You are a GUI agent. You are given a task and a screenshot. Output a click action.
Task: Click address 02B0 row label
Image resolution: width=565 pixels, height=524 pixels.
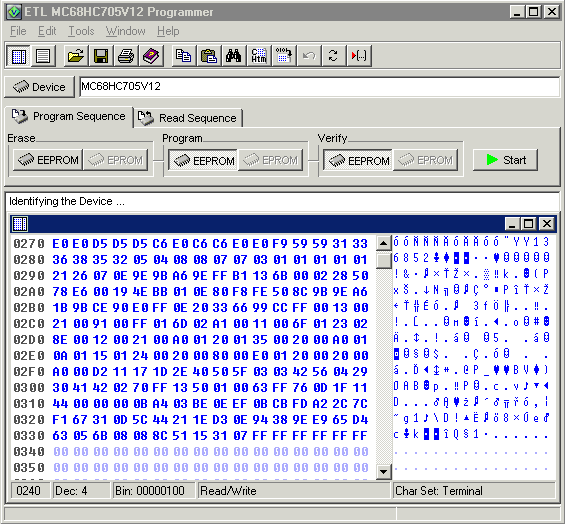click(x=29, y=307)
